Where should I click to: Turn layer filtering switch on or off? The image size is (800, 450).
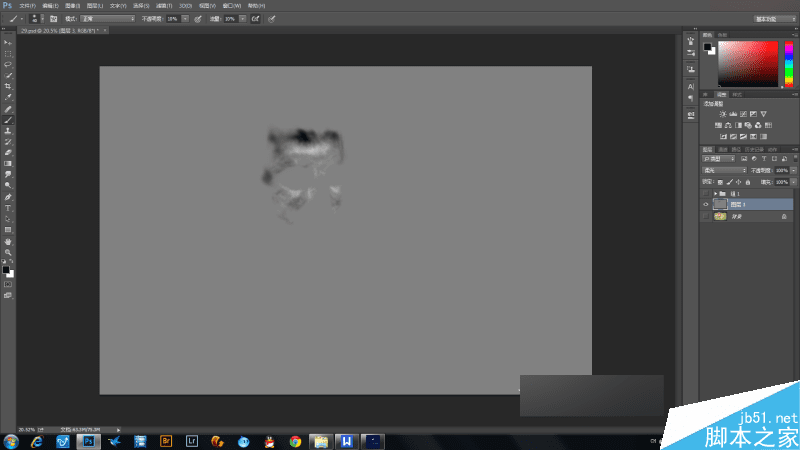click(795, 159)
